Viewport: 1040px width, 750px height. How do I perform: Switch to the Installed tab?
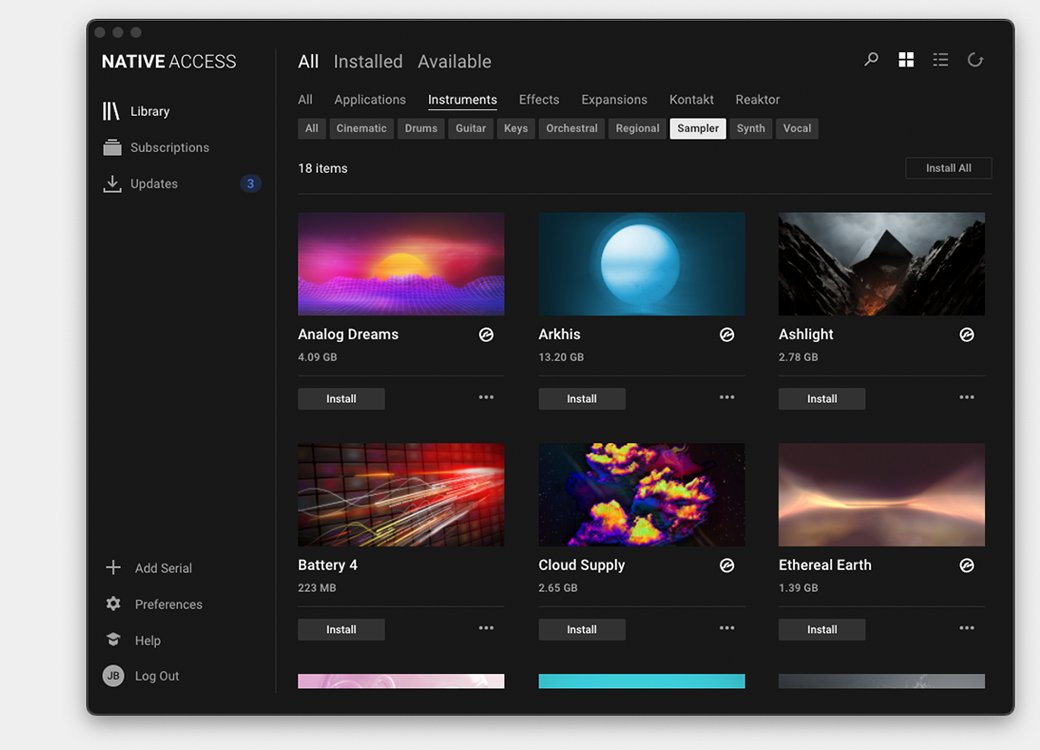pos(368,61)
